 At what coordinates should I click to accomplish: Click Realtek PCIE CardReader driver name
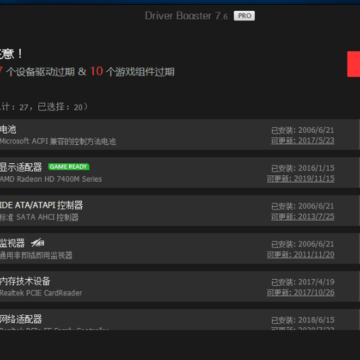tap(41, 293)
